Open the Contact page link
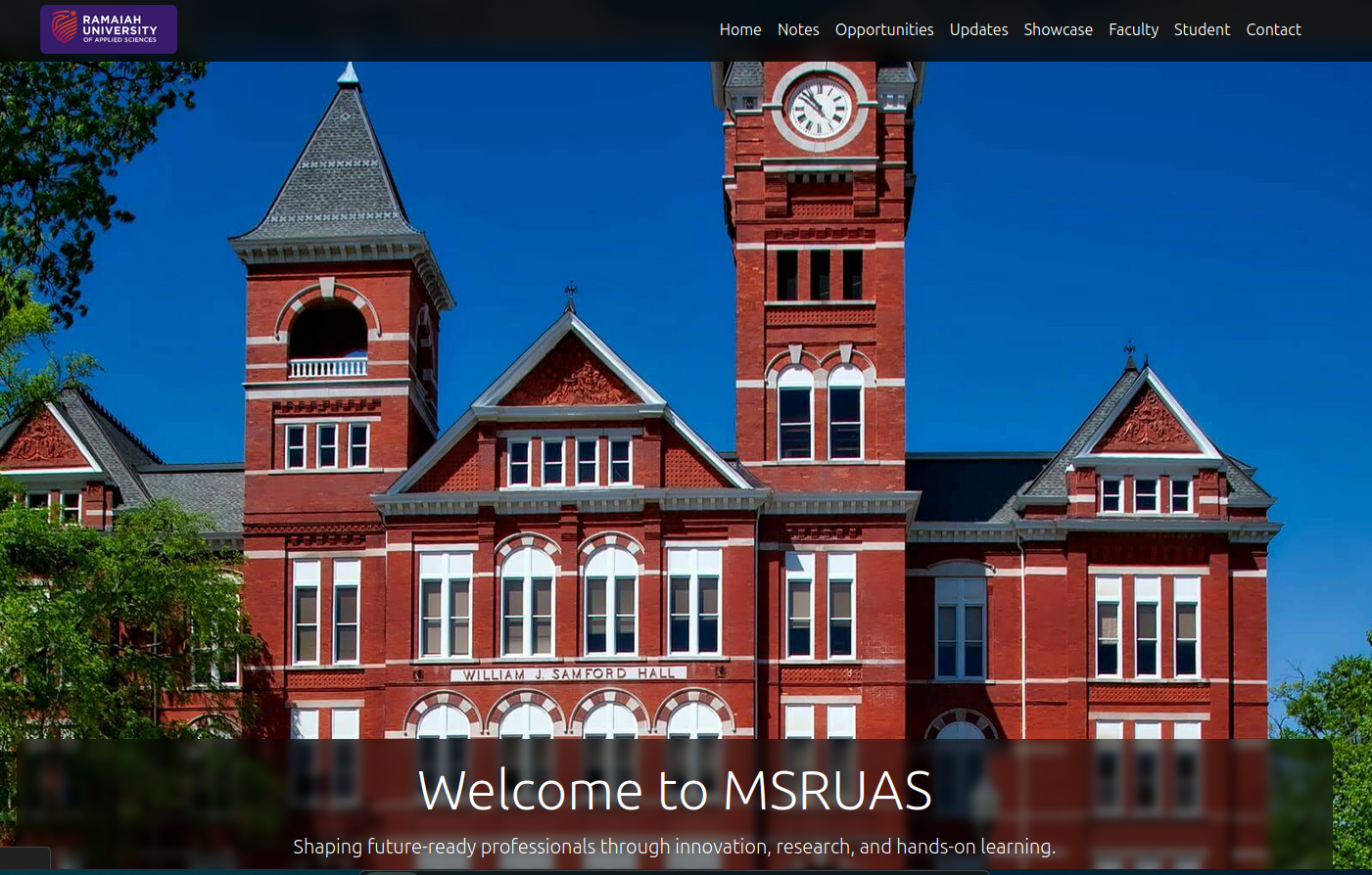This screenshot has height=875, width=1372. point(1273,29)
